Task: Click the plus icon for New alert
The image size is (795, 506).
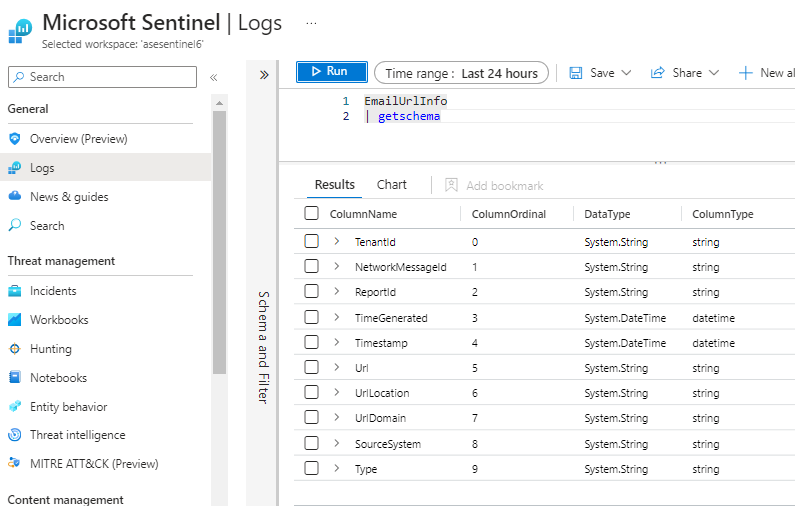Action: point(745,73)
